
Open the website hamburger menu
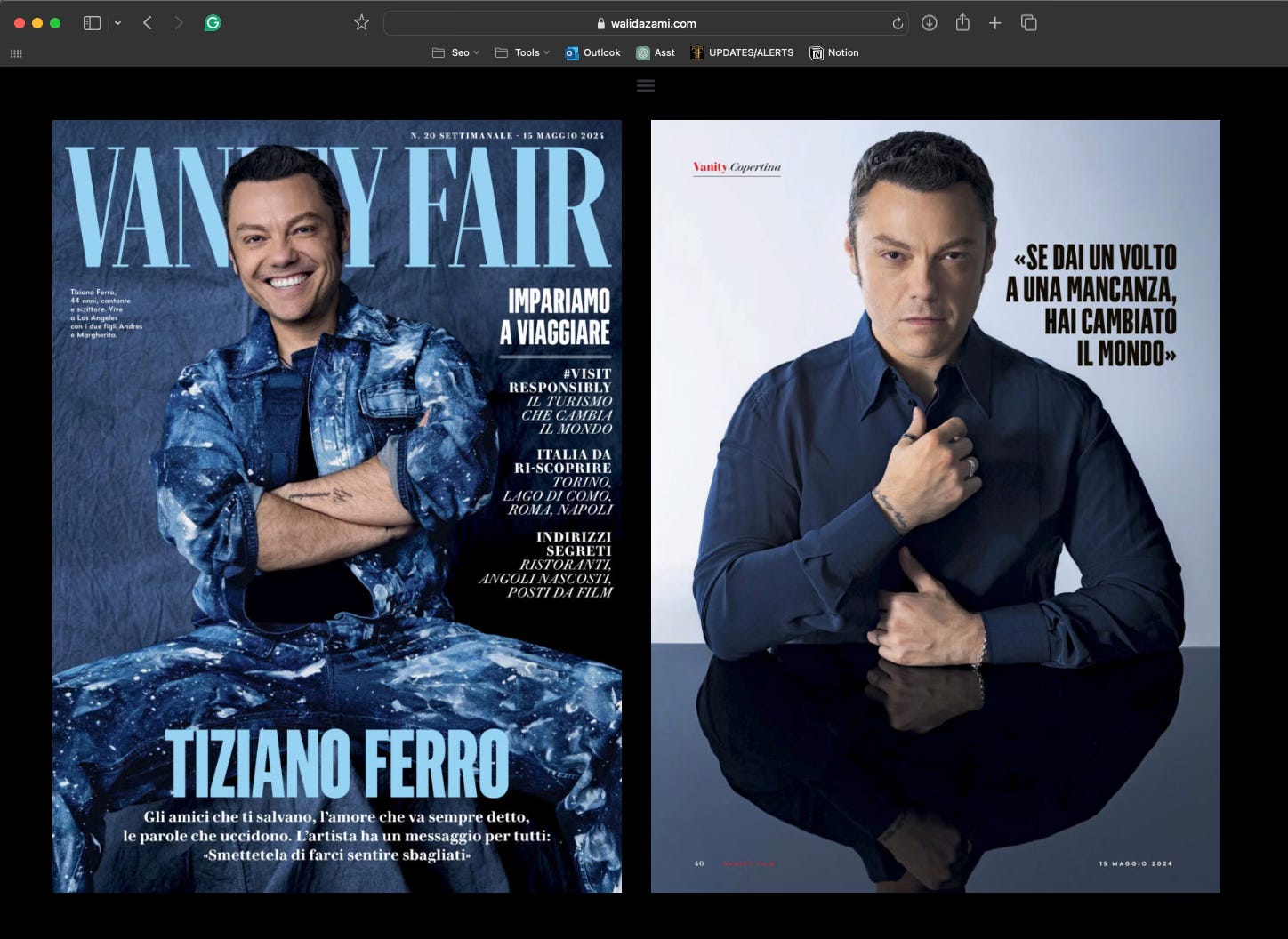coord(646,85)
